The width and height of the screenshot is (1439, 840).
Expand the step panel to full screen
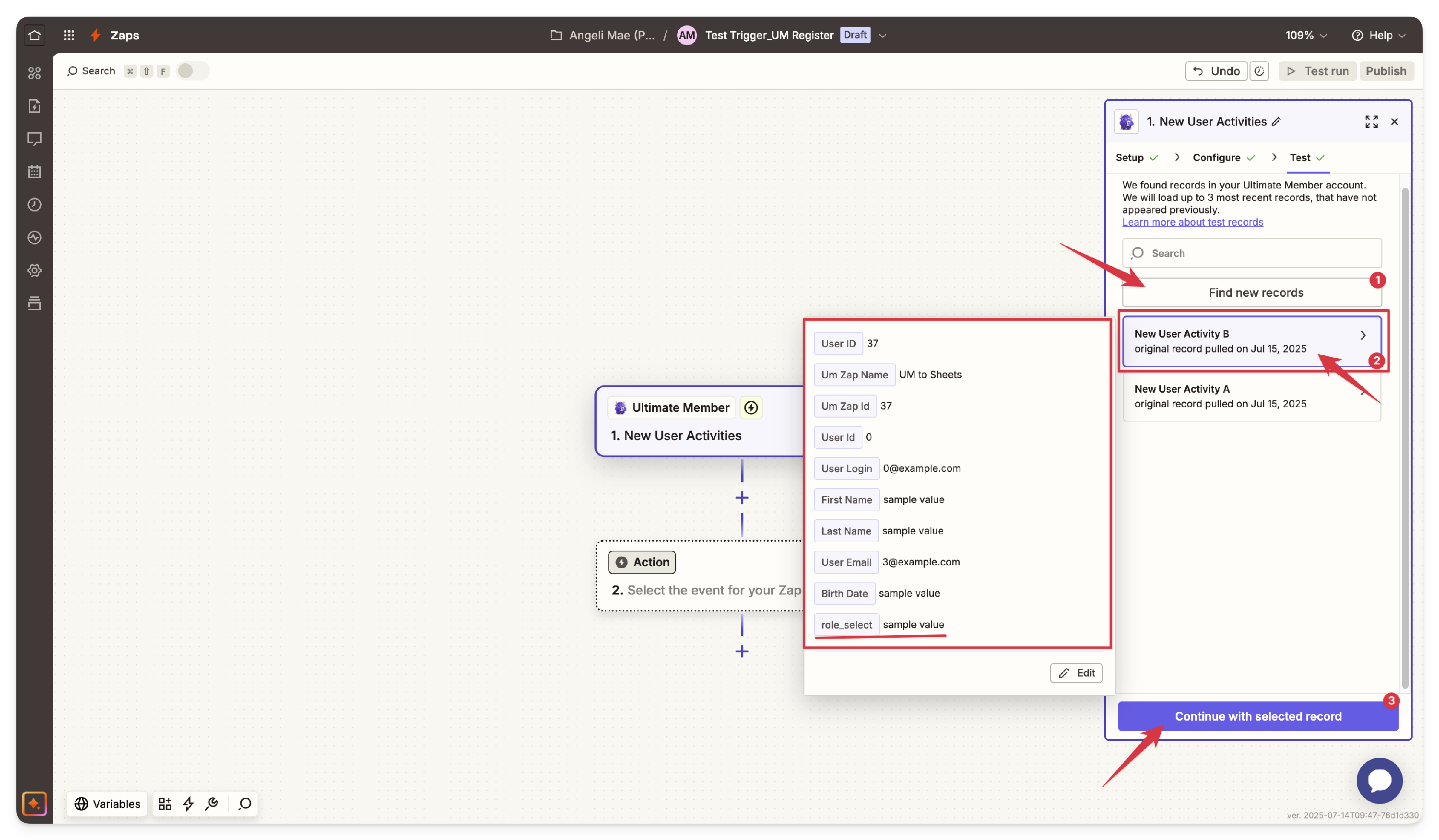(1371, 122)
